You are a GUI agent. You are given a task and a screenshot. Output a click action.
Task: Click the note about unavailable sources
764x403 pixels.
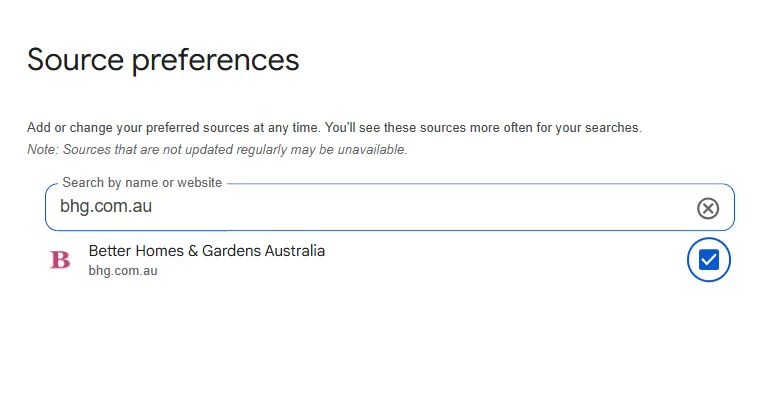click(x=217, y=149)
